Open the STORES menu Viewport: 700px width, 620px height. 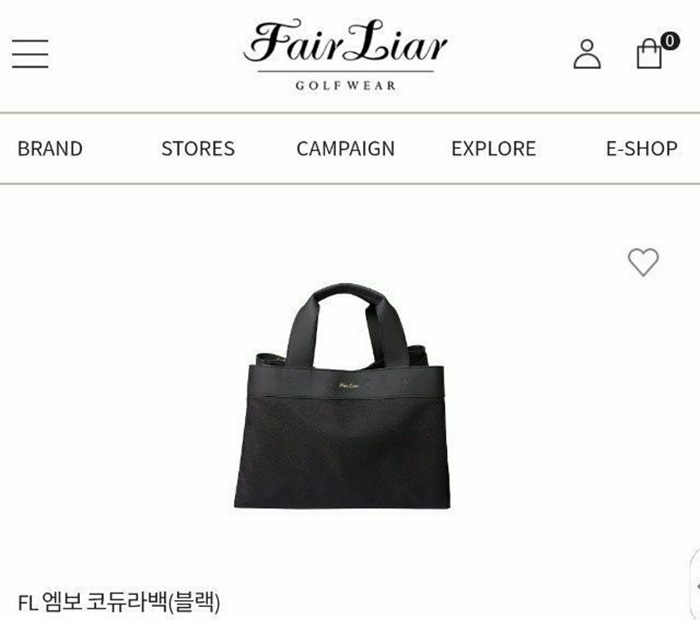198,149
